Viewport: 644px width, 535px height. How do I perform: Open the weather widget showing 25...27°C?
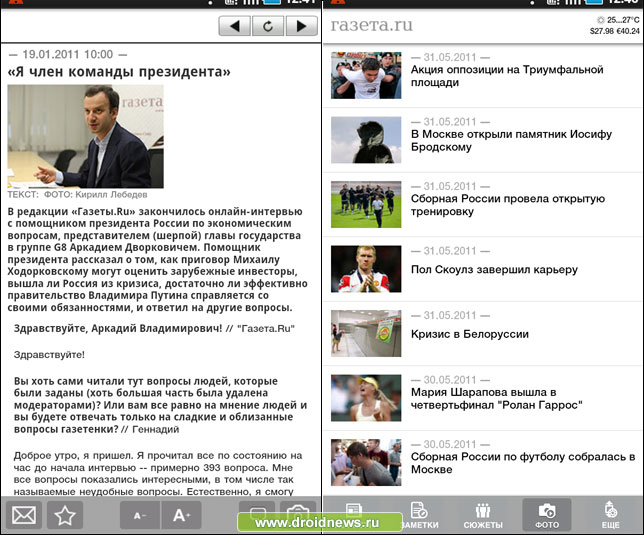point(618,20)
